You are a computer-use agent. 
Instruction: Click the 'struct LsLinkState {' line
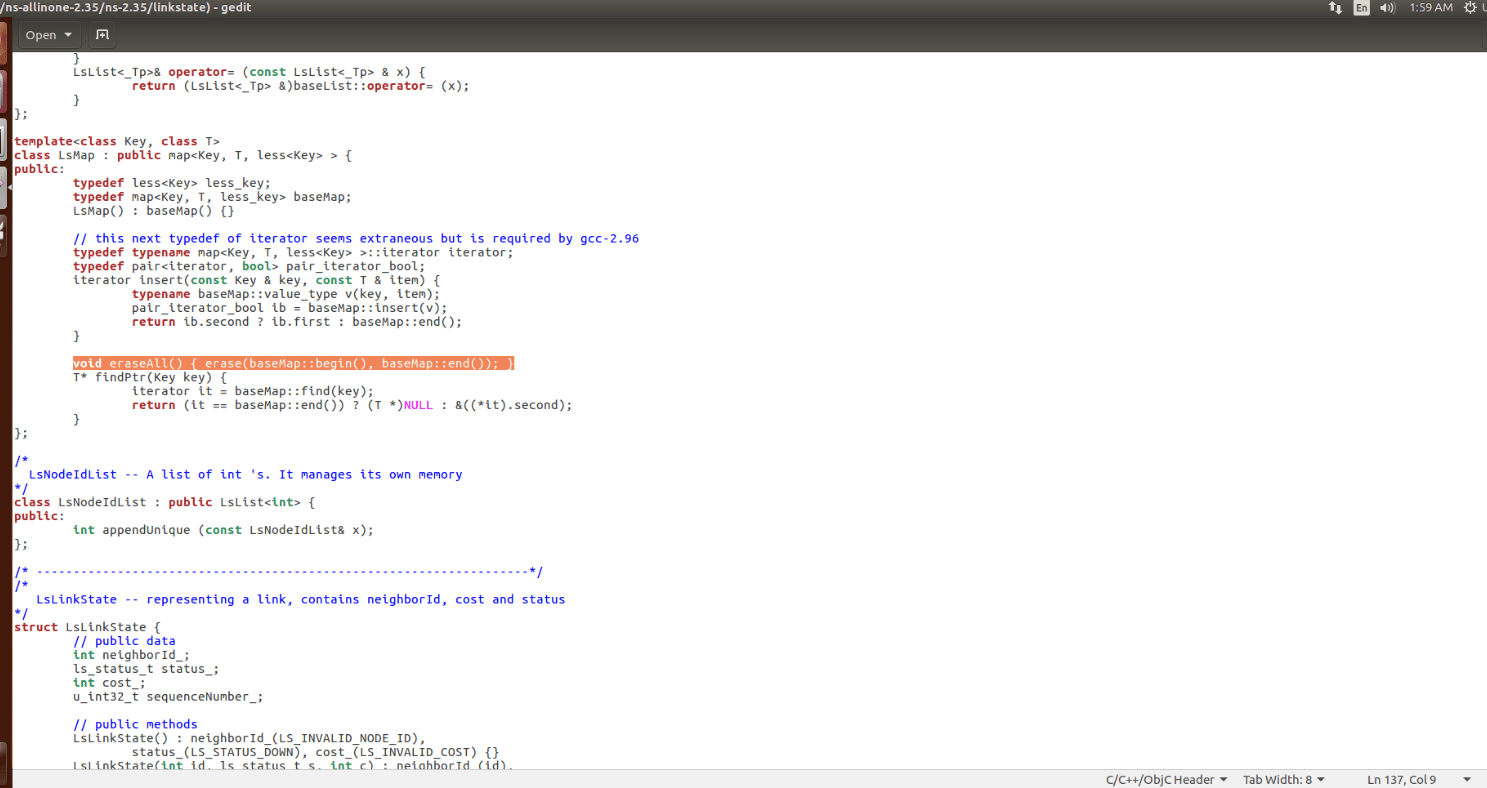coord(87,627)
